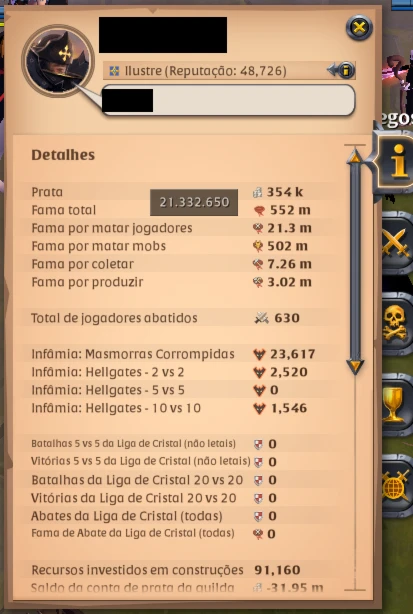Open the crossed swords PvP tab
Screen dimensions: 413x614
pyautogui.click(x=397, y=243)
